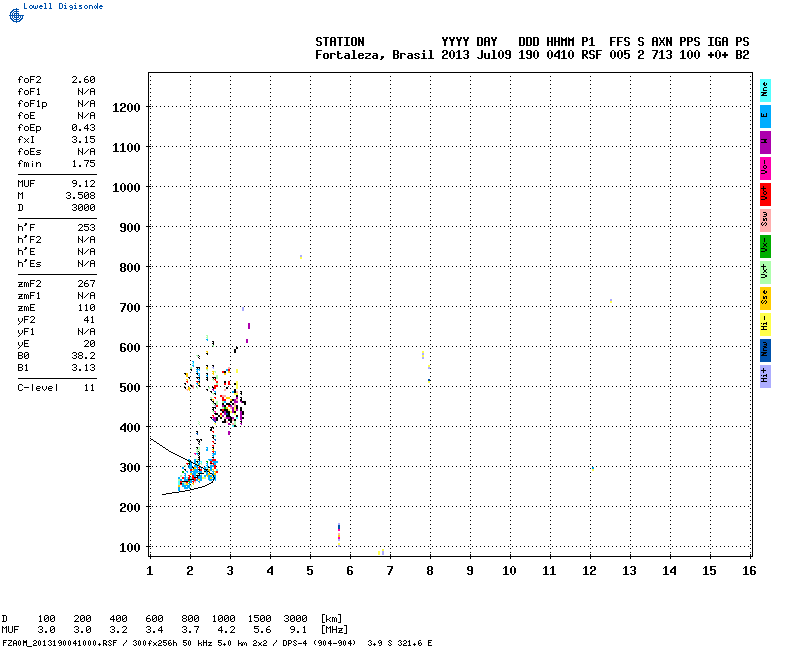Image resolution: width=800 pixels, height=650 pixels.
Task: Click the foF2 value 2.60
Action: (x=83, y=80)
